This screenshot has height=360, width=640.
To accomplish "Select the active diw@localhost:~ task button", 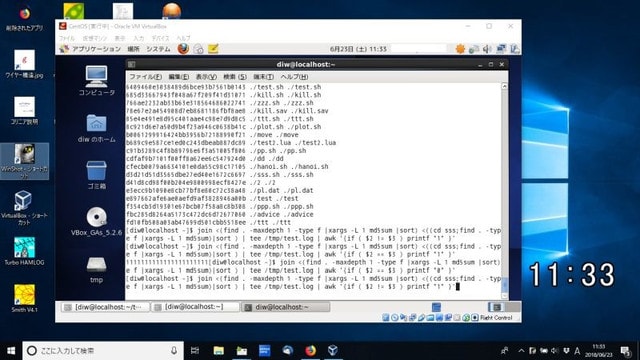I will click(x=285, y=307).
